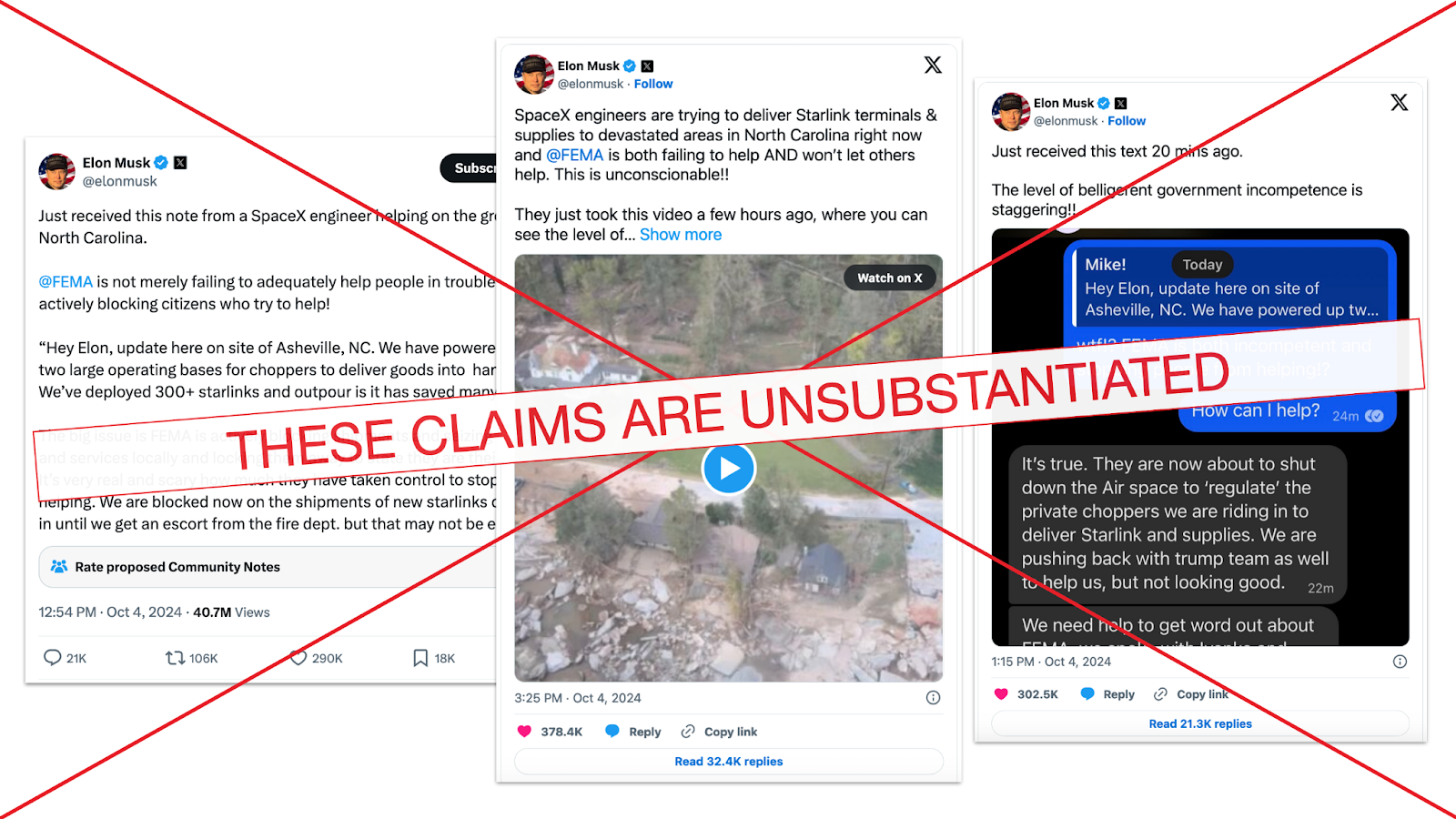Play the flood aerial video
This screenshot has height=819, width=1456.
tap(729, 469)
